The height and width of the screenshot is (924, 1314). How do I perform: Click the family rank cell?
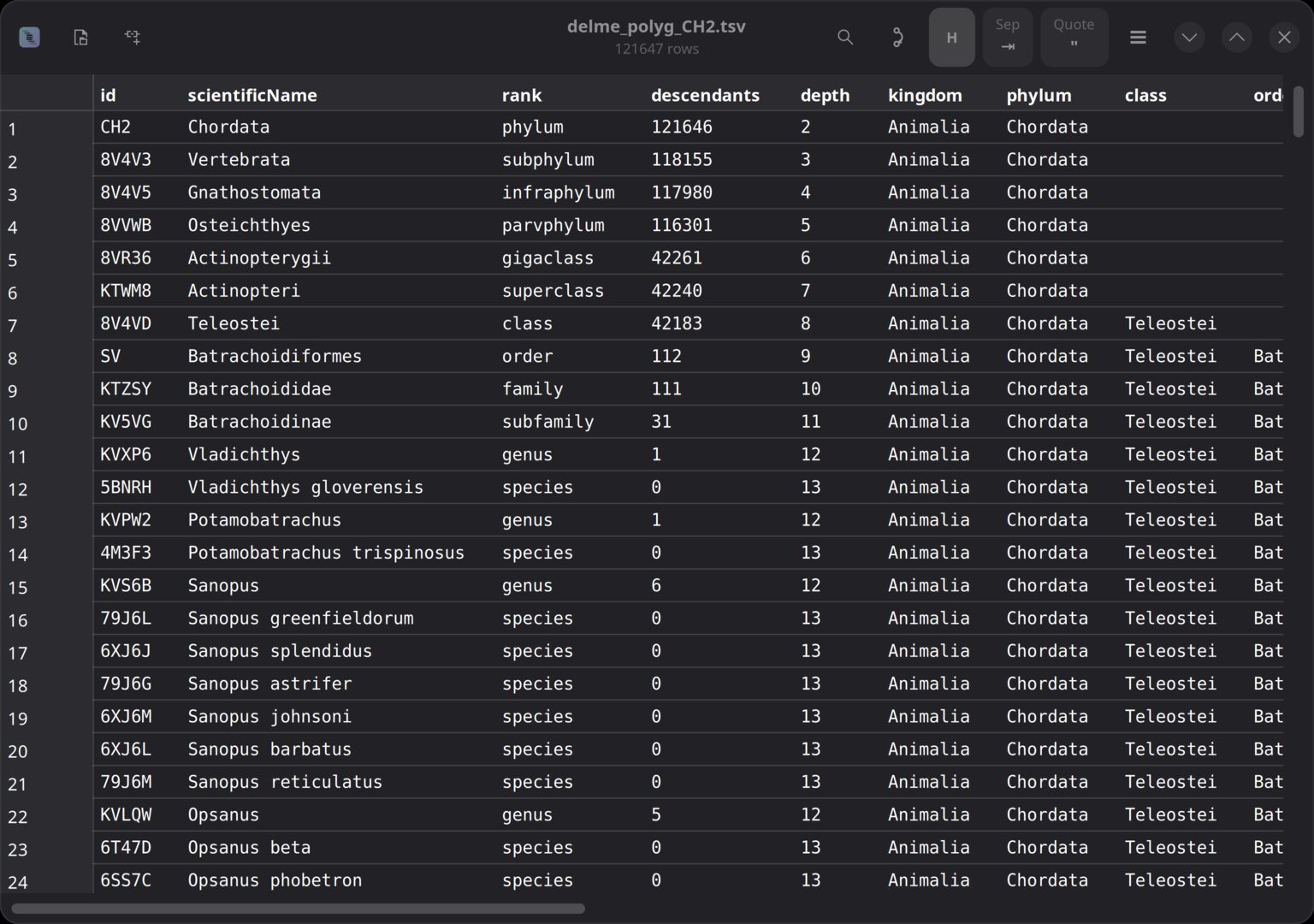click(x=532, y=389)
